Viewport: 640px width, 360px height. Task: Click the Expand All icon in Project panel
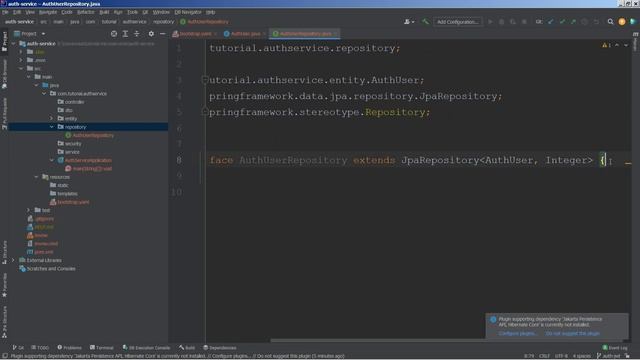click(x=125, y=34)
